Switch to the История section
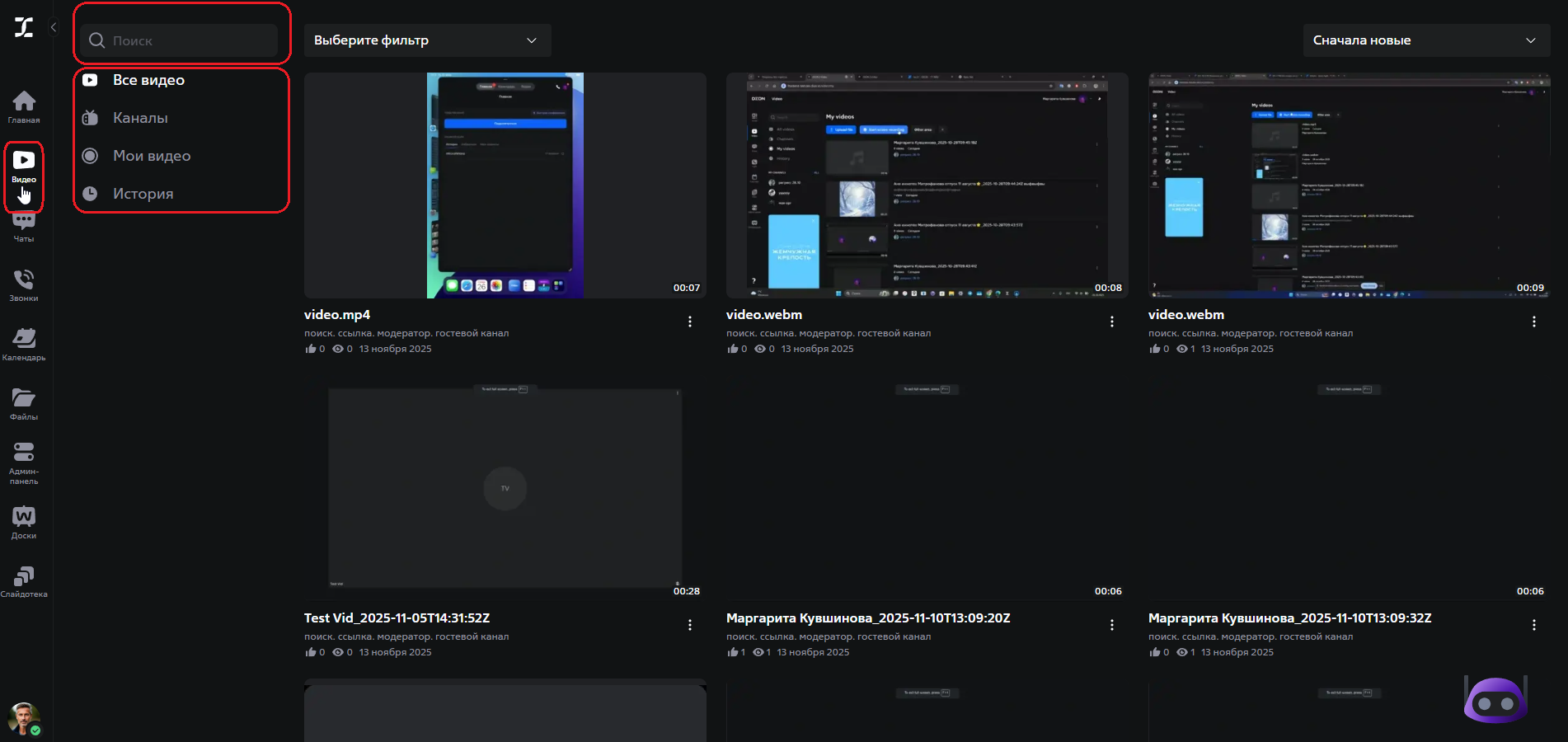1568x742 pixels. click(x=143, y=193)
